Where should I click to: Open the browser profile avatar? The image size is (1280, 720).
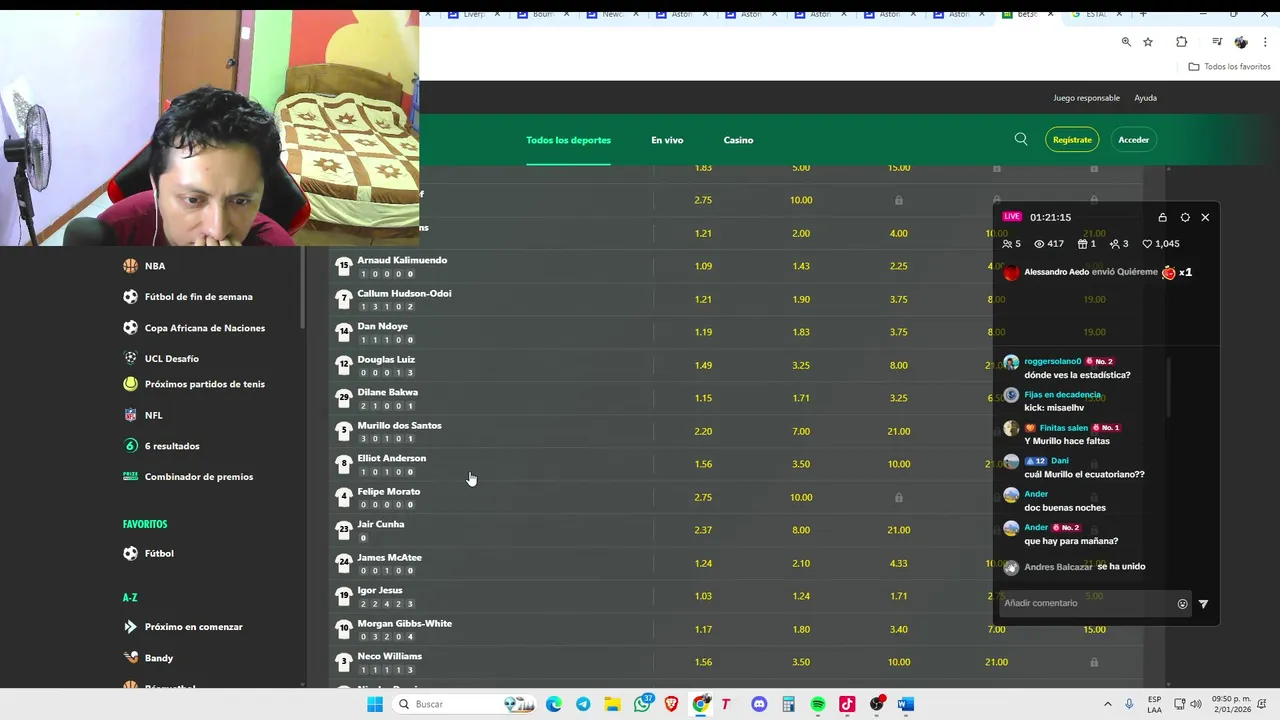[1241, 42]
